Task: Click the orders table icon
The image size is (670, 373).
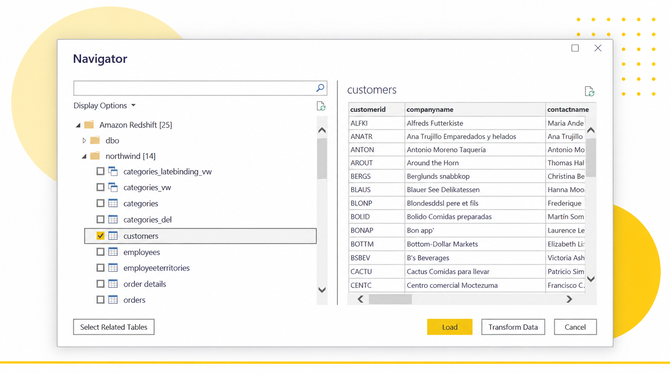Action: tap(113, 300)
